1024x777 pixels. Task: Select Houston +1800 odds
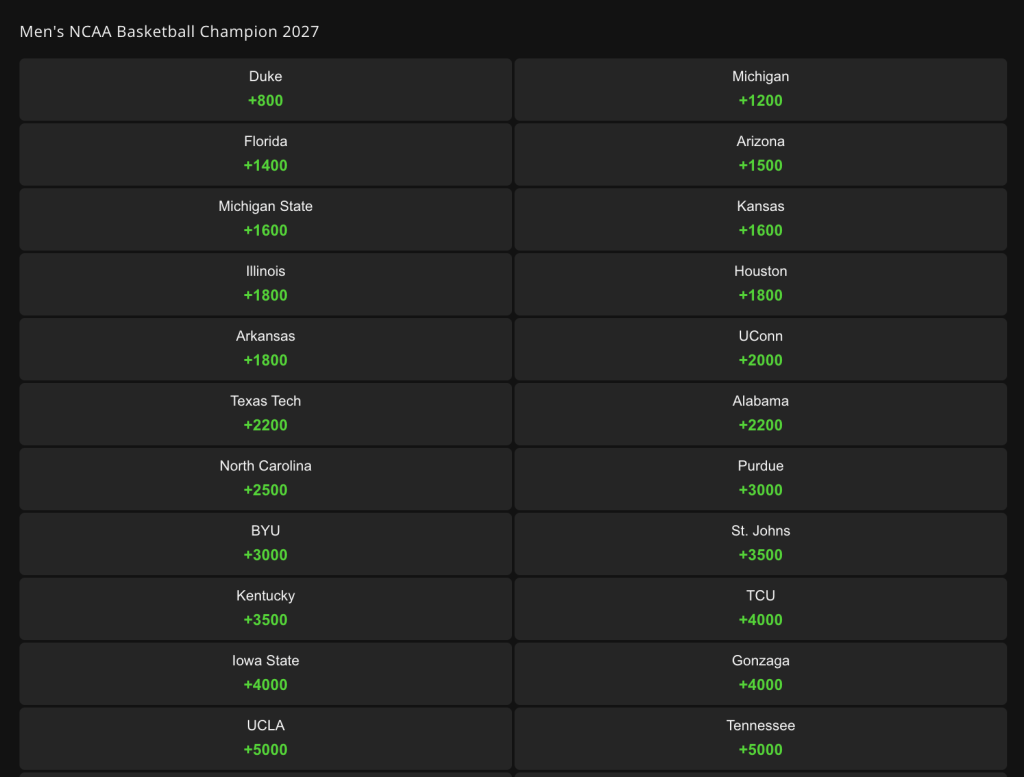(760, 284)
